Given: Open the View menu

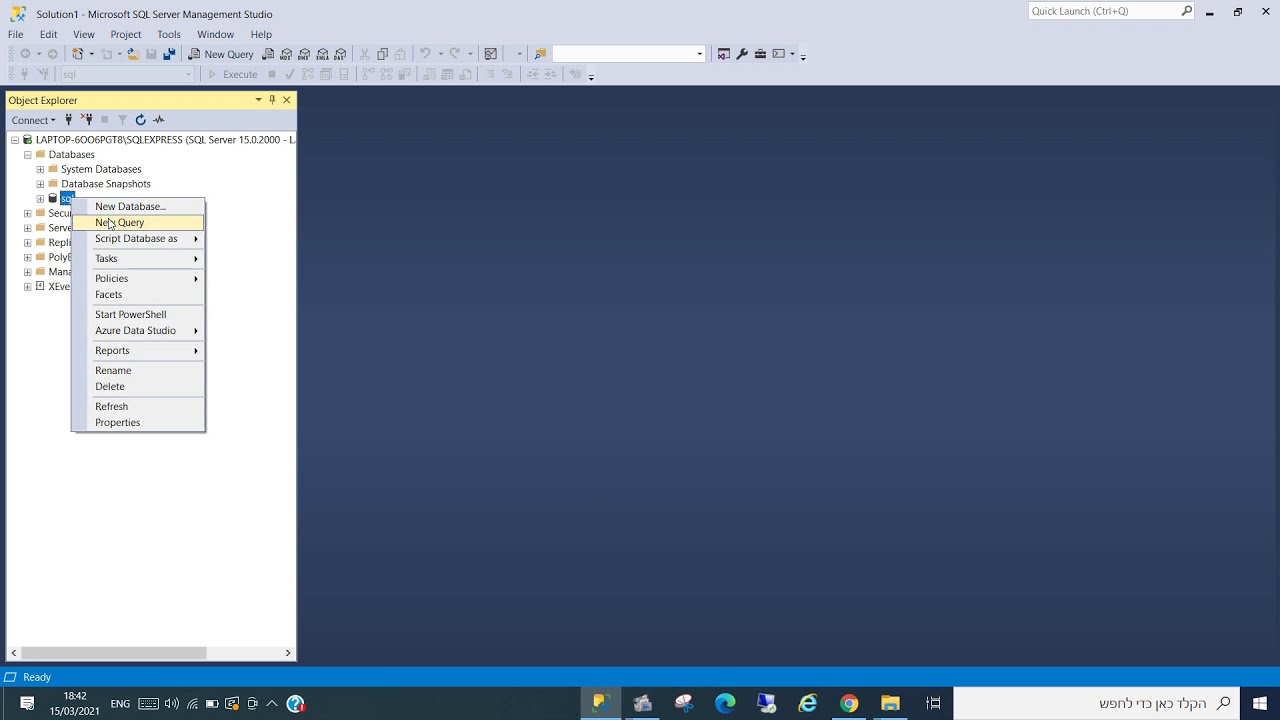Looking at the screenshot, I should [84, 34].
